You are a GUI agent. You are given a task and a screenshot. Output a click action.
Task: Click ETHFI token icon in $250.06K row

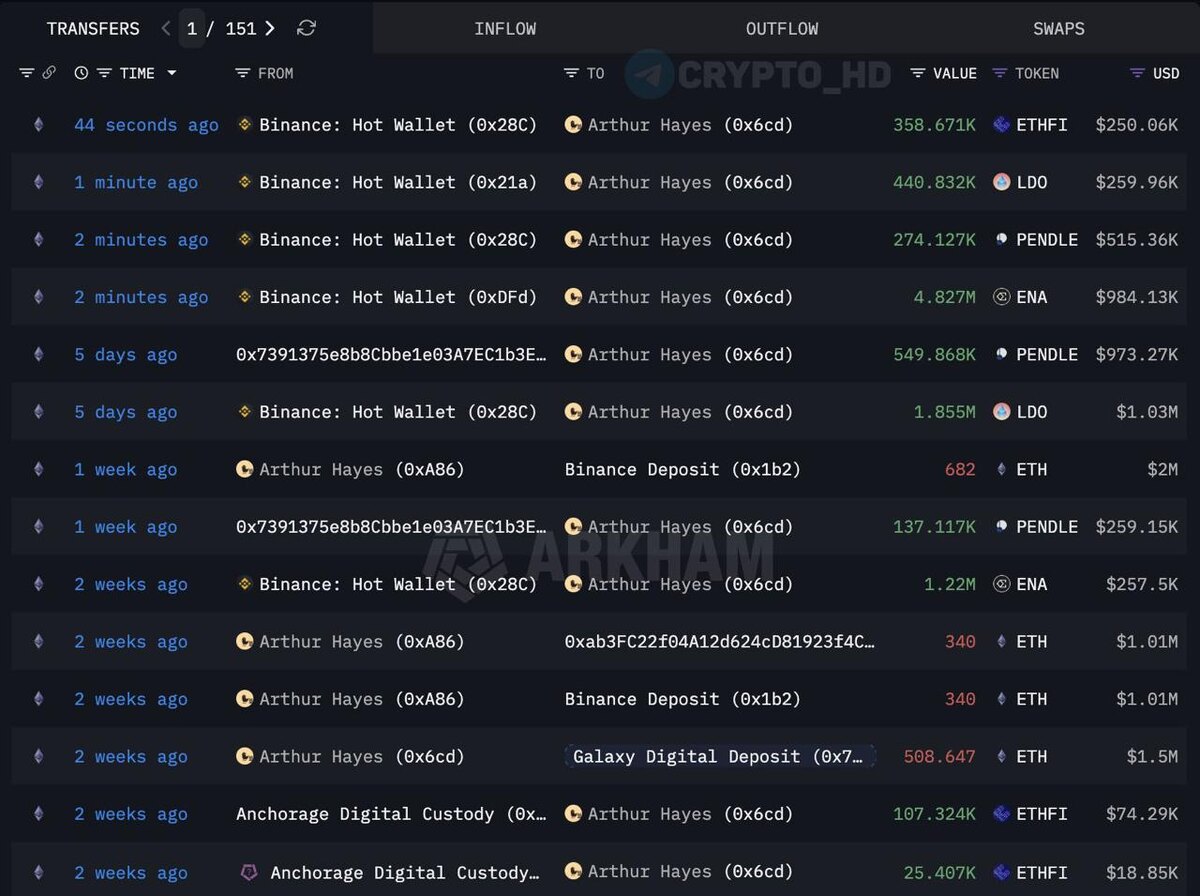(x=1001, y=125)
